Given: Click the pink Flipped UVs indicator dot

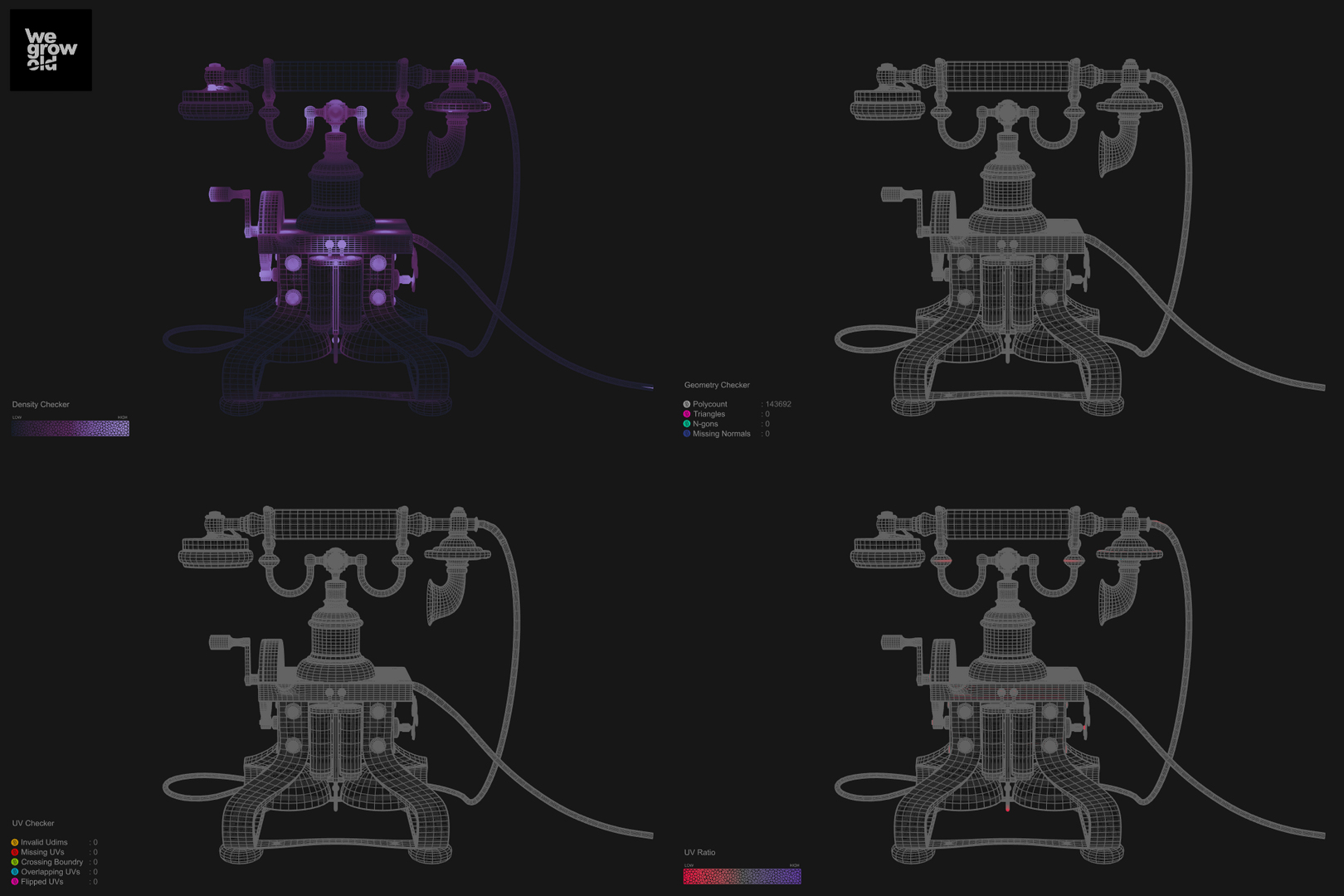Looking at the screenshot, I should pos(14,882).
